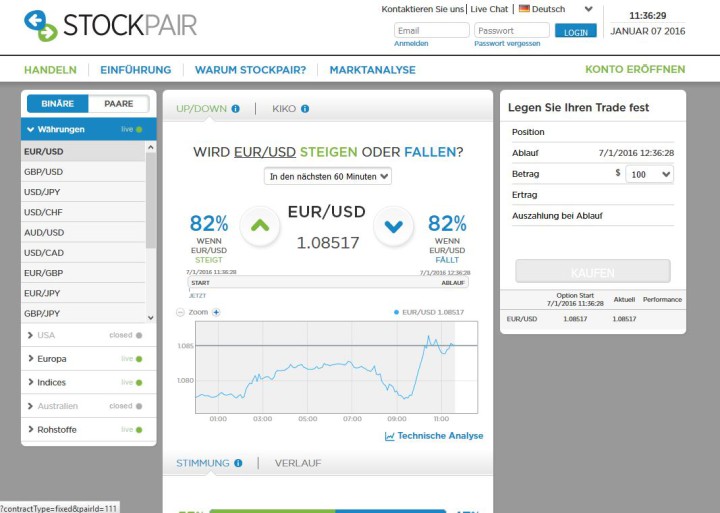The image size is (720, 513).
Task: Select the Binäre toggle option
Action: pos(57,104)
